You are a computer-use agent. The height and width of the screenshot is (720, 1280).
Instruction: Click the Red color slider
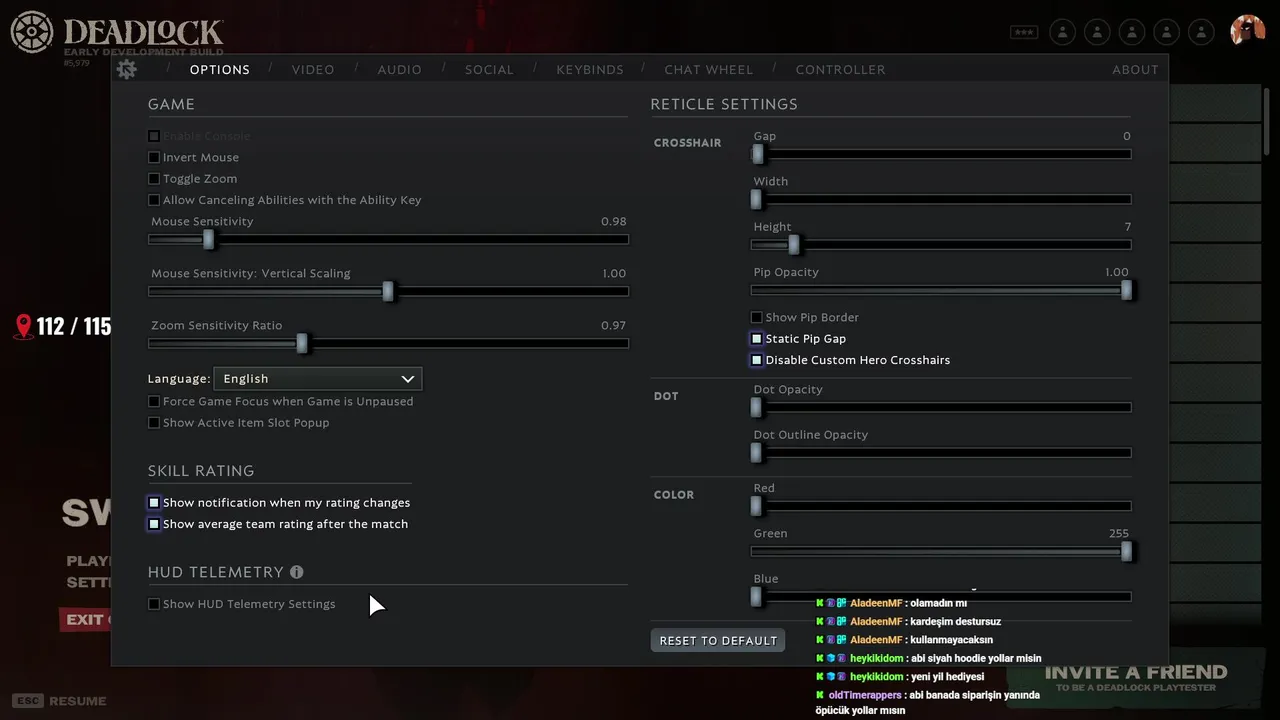click(x=941, y=506)
